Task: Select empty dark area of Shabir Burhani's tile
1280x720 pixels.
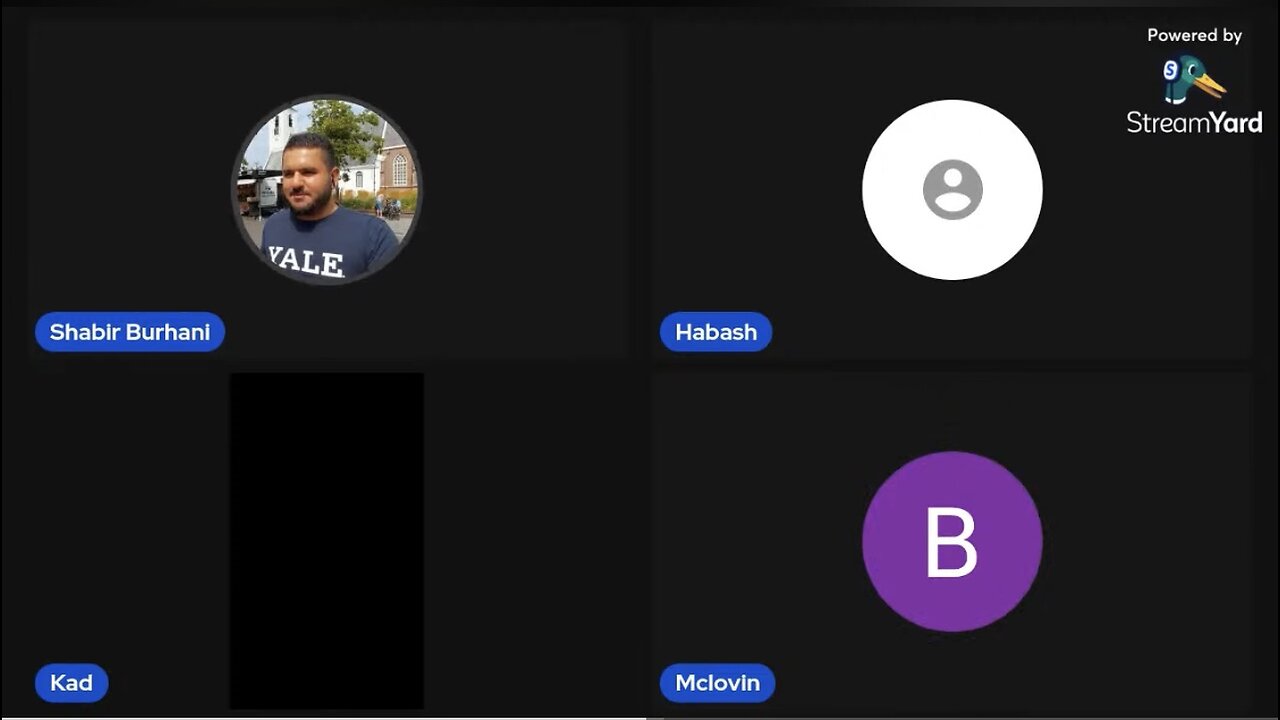Action: pos(520,190)
